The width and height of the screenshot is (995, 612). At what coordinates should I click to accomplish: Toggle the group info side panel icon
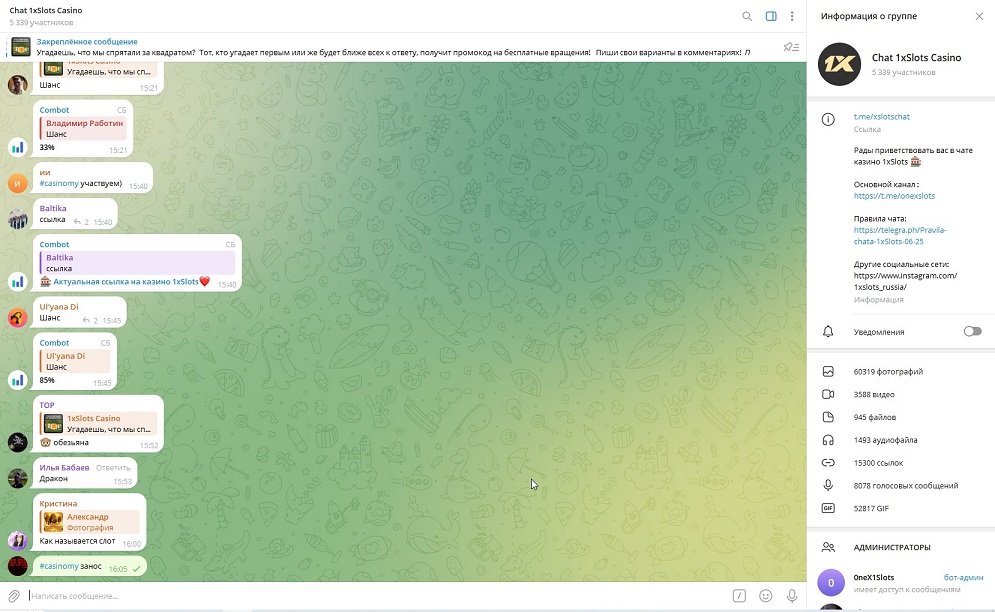tap(771, 17)
